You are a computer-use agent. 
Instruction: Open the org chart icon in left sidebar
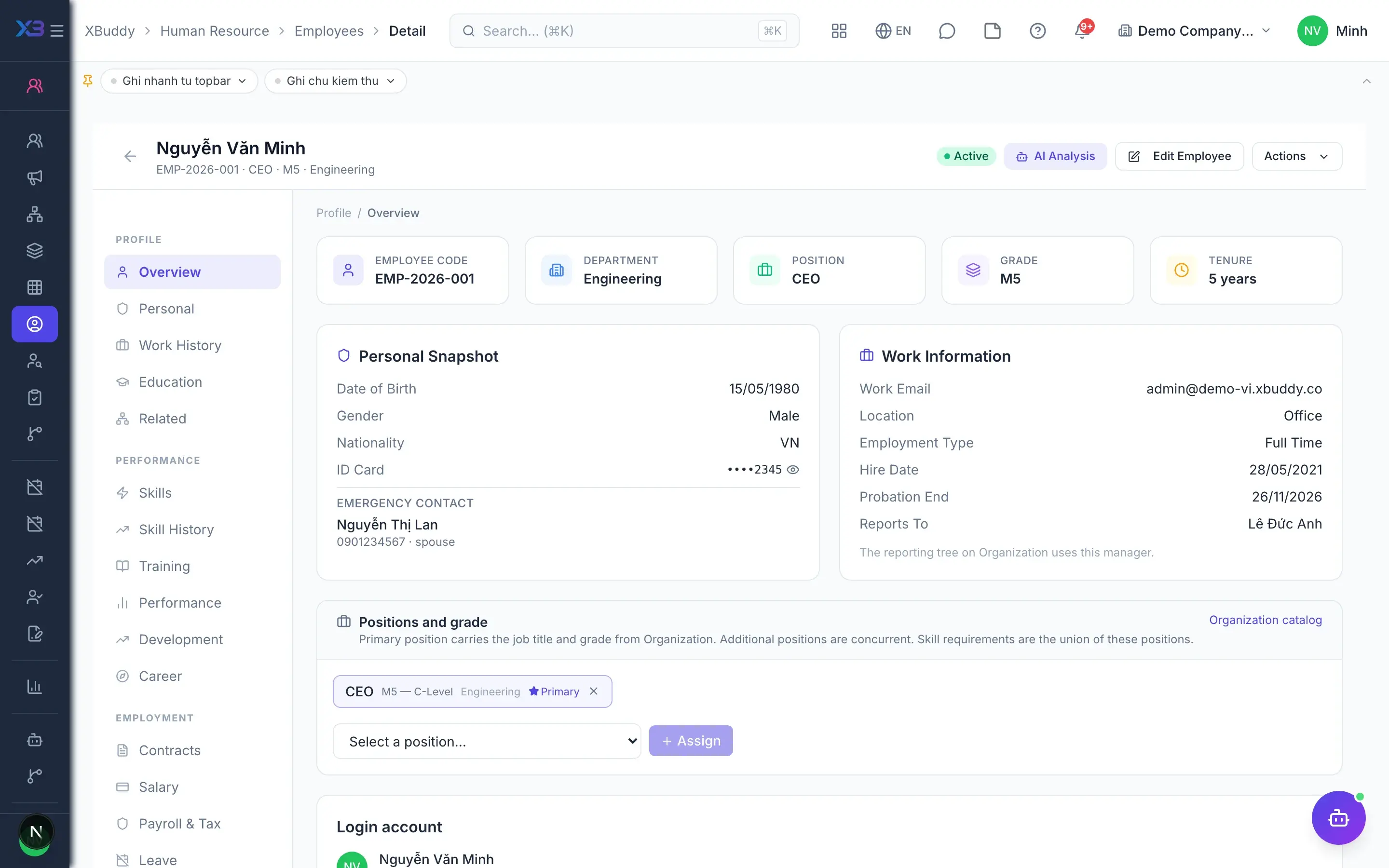coord(34,214)
